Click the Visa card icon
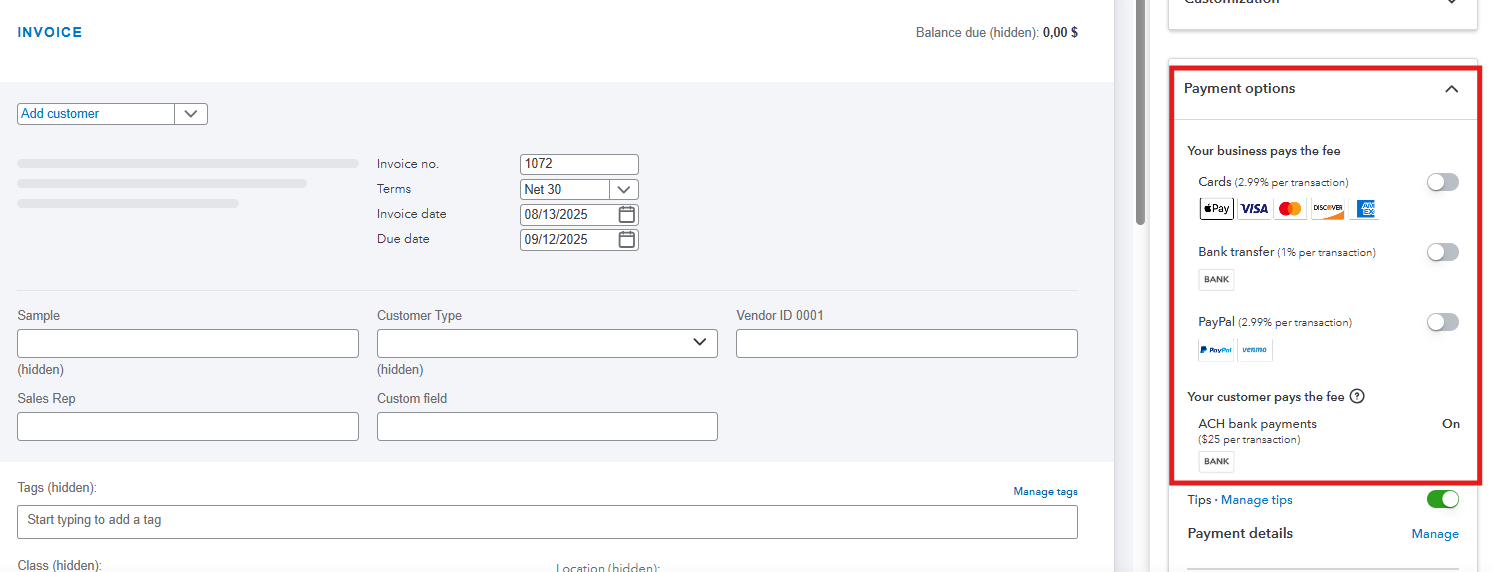 click(1253, 209)
